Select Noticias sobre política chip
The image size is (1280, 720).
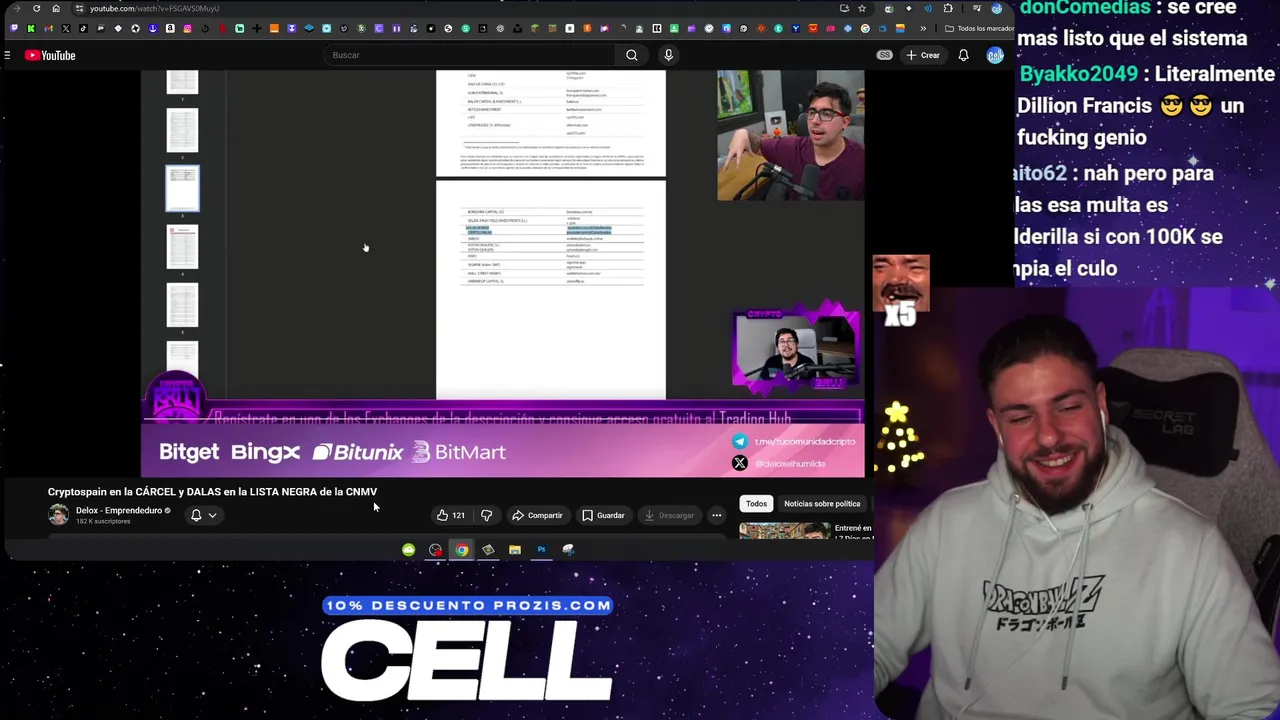click(x=822, y=503)
